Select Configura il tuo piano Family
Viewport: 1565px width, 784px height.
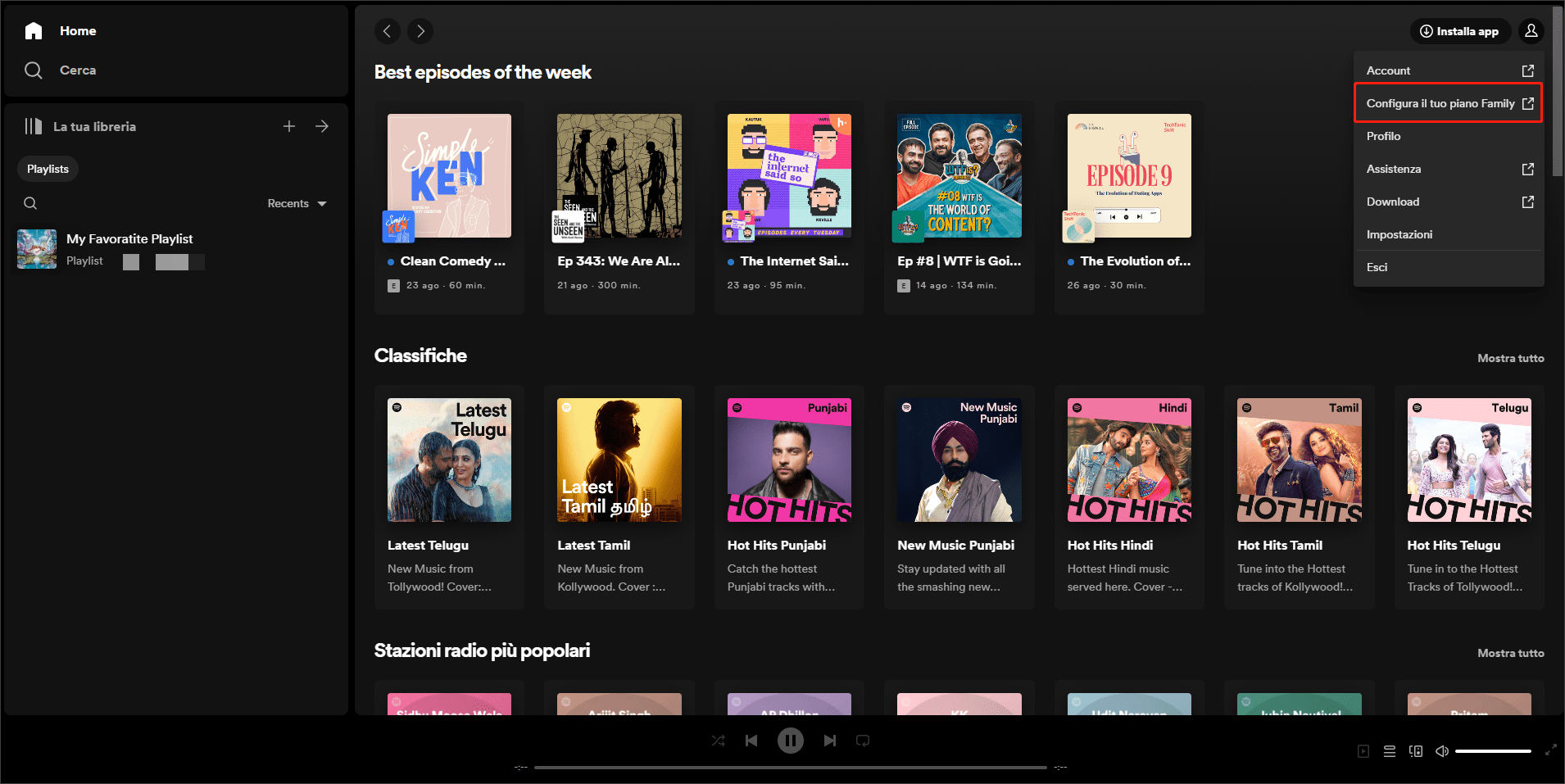(x=1449, y=103)
